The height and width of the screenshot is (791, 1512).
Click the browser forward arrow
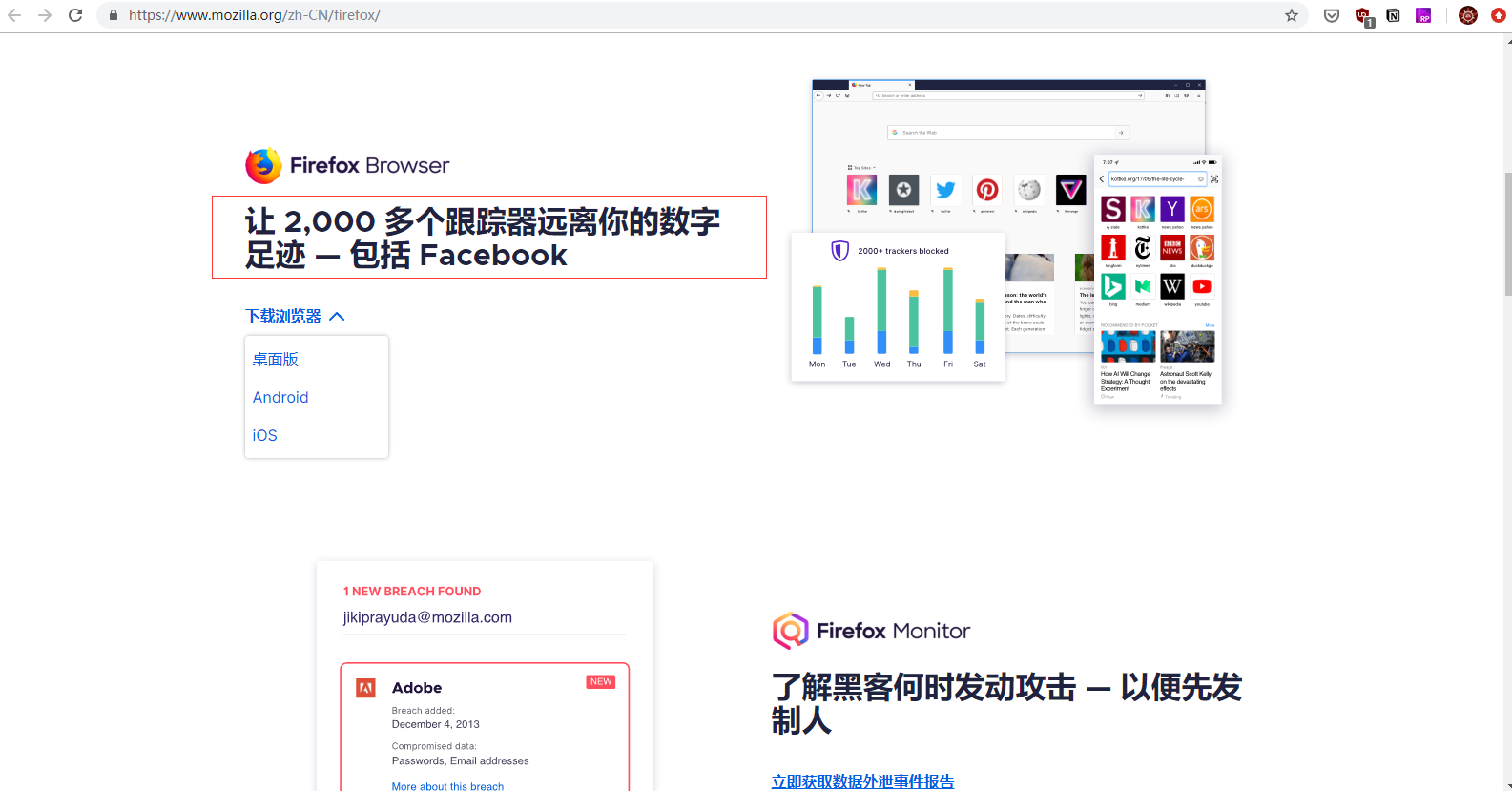point(45,15)
